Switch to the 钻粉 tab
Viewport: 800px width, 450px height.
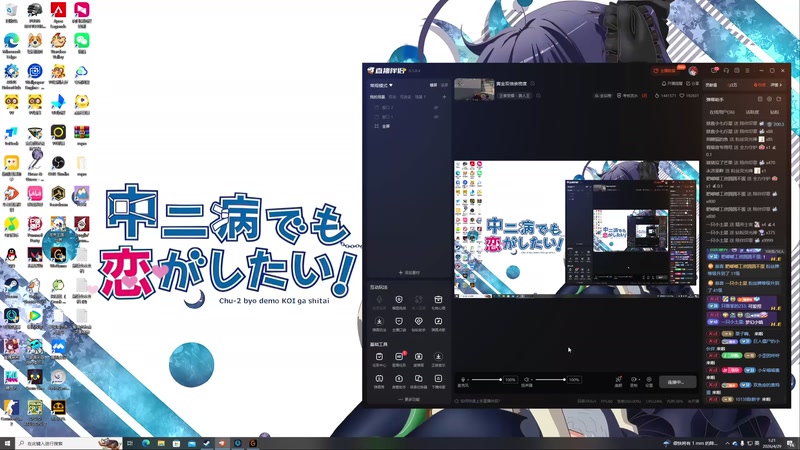[x=774, y=112]
